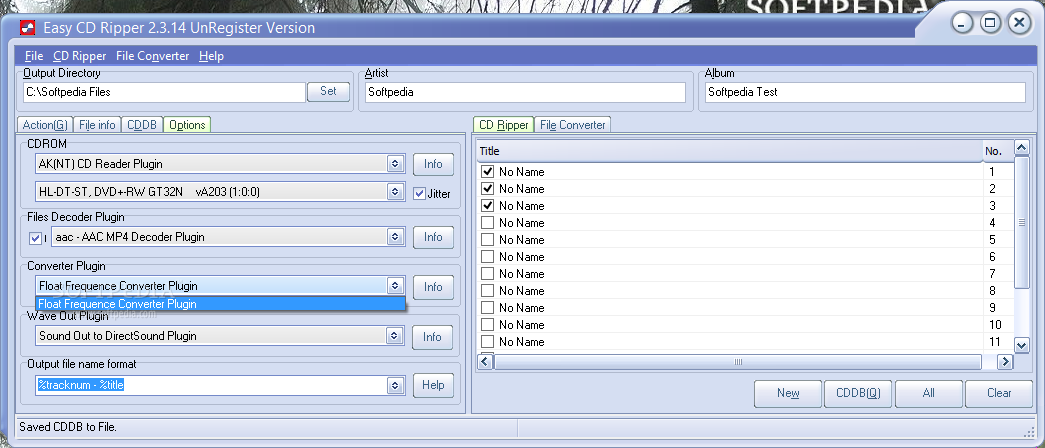Toggle the Jitter checkbox
Screen dimensions: 1045x448
(x=419, y=194)
